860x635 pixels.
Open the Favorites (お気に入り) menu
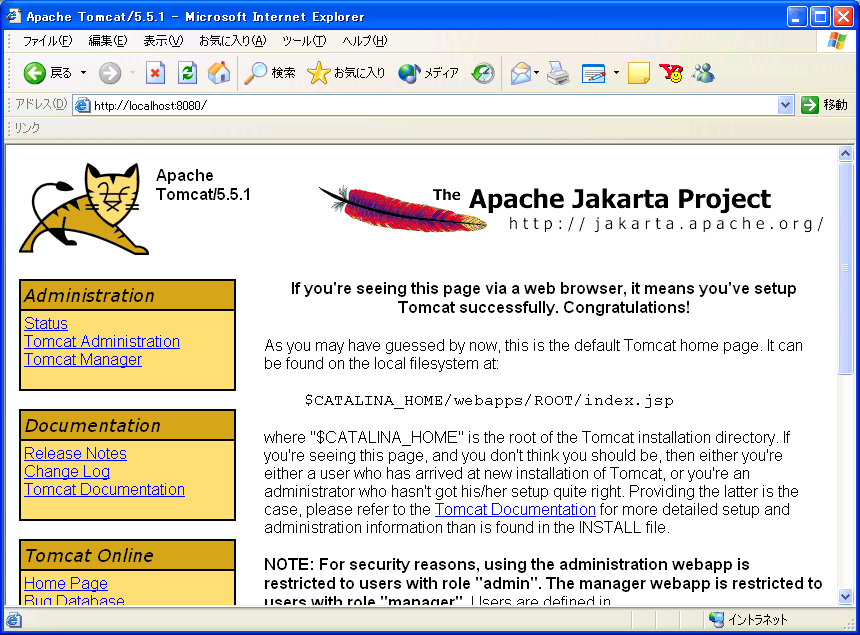click(233, 41)
